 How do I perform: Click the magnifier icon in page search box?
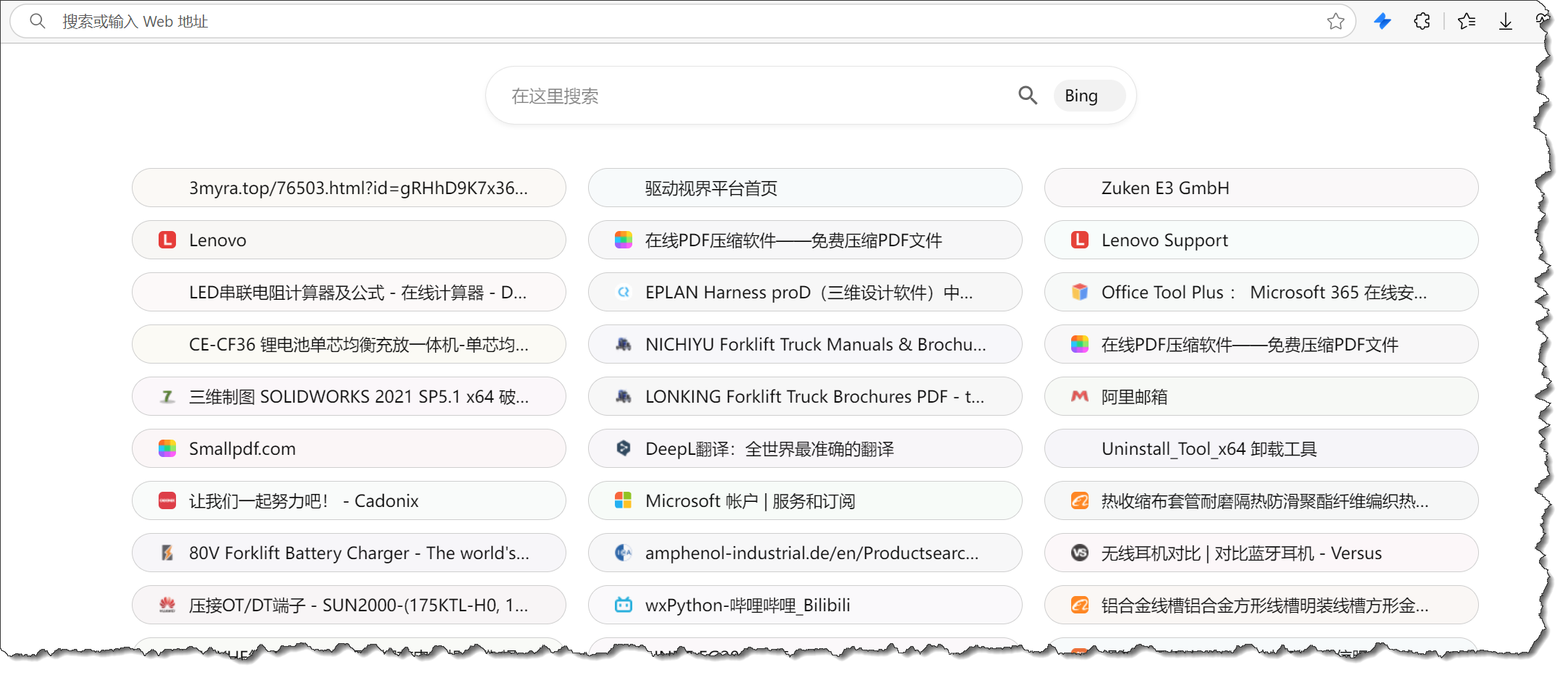click(x=1028, y=95)
